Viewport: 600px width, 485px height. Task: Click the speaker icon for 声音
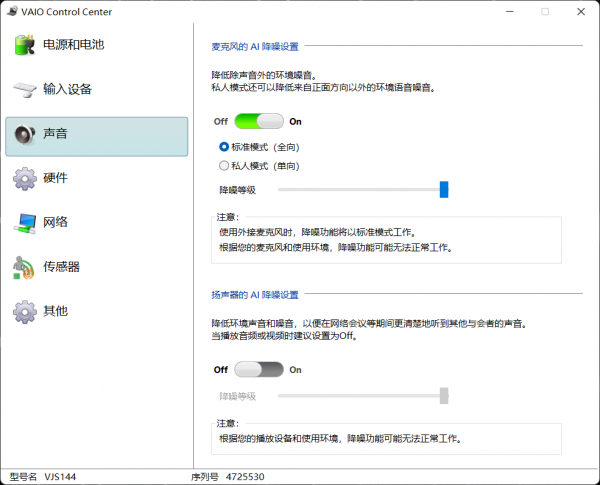tap(25, 134)
